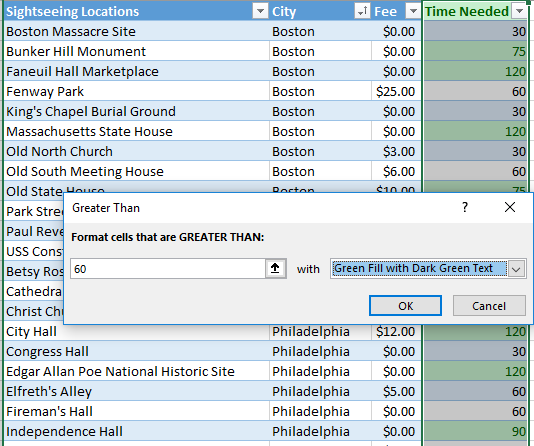This screenshot has width=534, height=446.
Task: Click the Sightseeing Locations column header
Action: coord(73,12)
